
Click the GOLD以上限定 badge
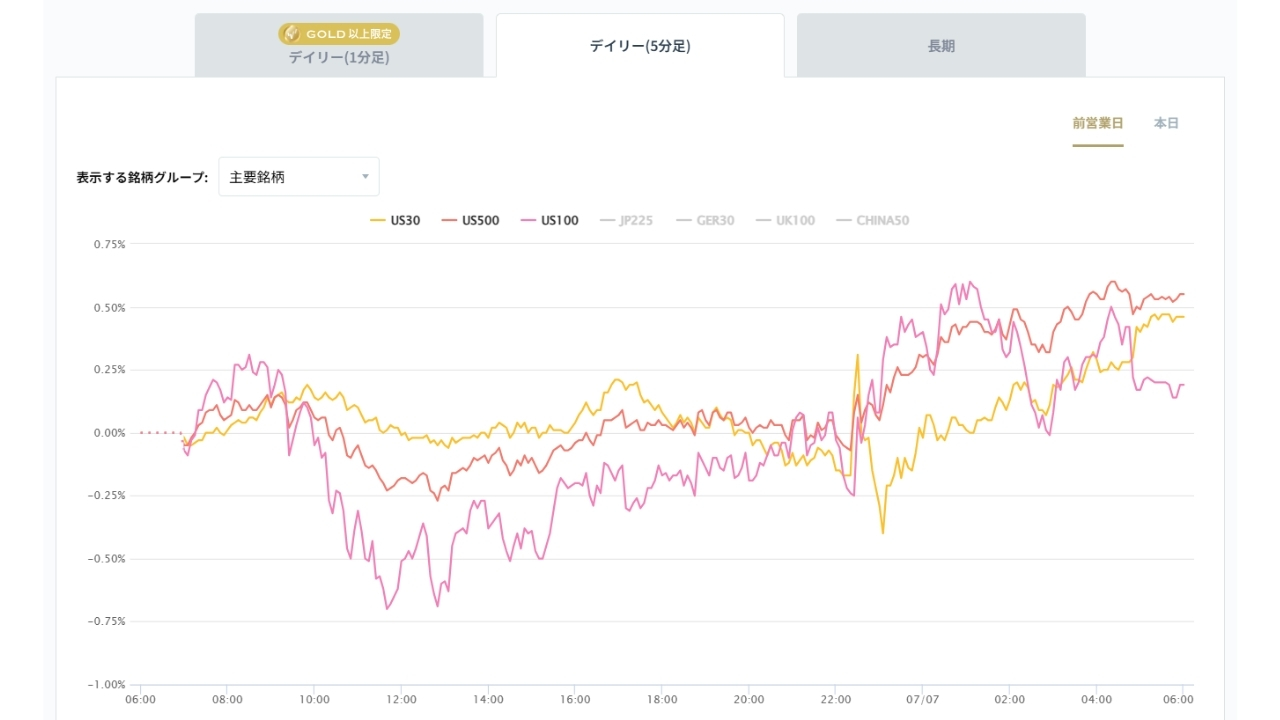339,34
